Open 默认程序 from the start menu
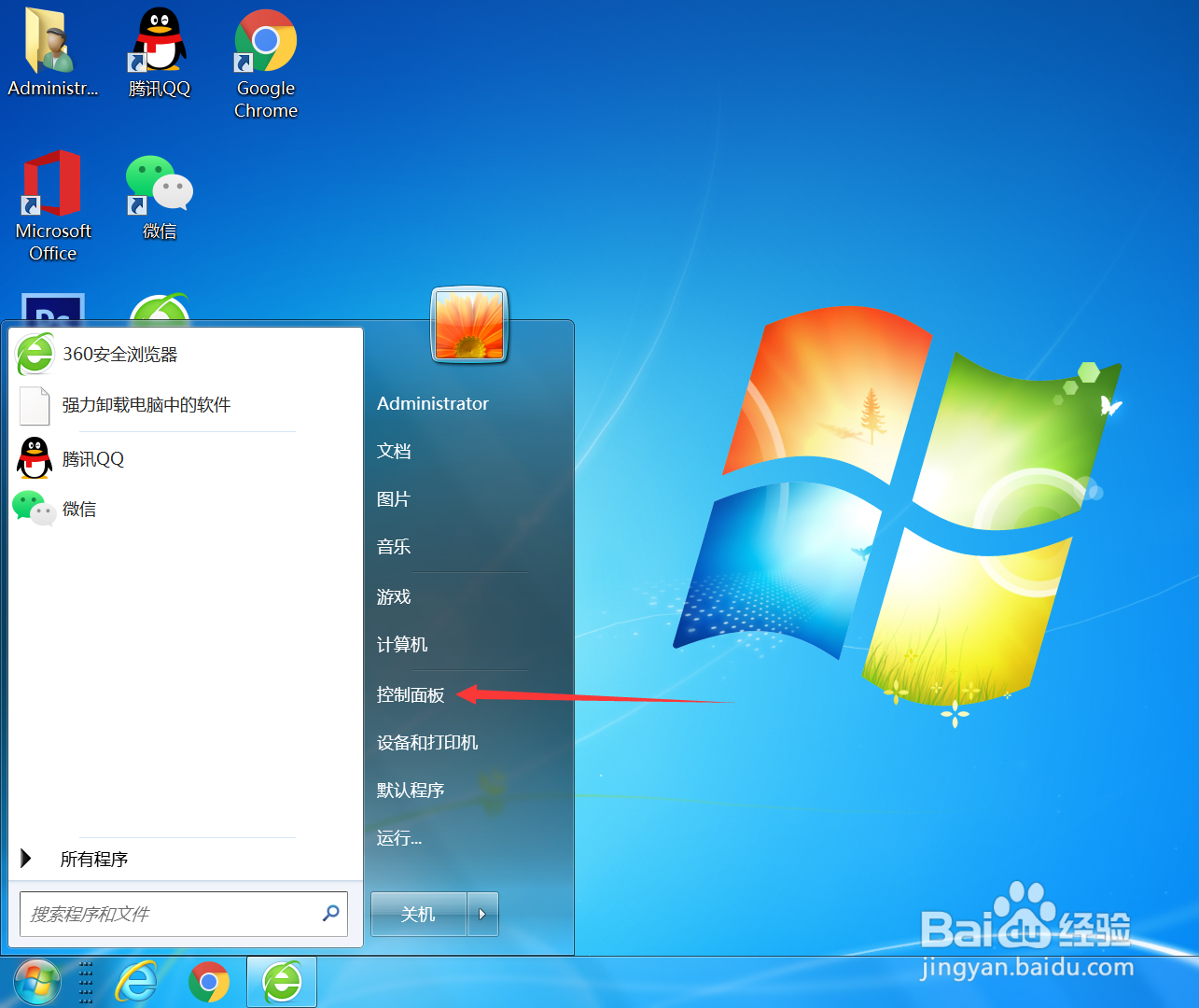The height and width of the screenshot is (1008, 1199). pos(411,791)
